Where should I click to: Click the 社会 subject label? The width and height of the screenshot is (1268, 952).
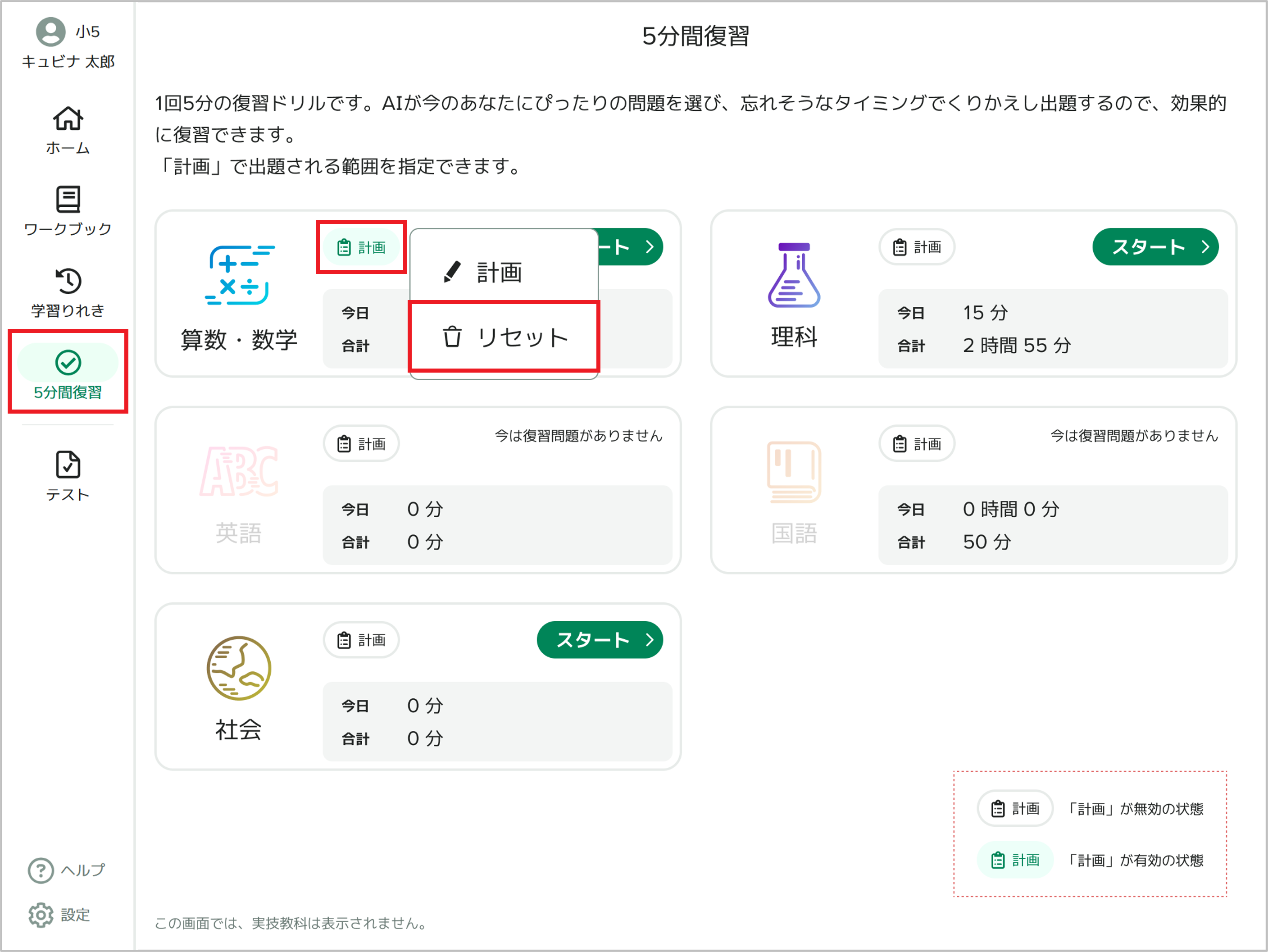[x=238, y=730]
